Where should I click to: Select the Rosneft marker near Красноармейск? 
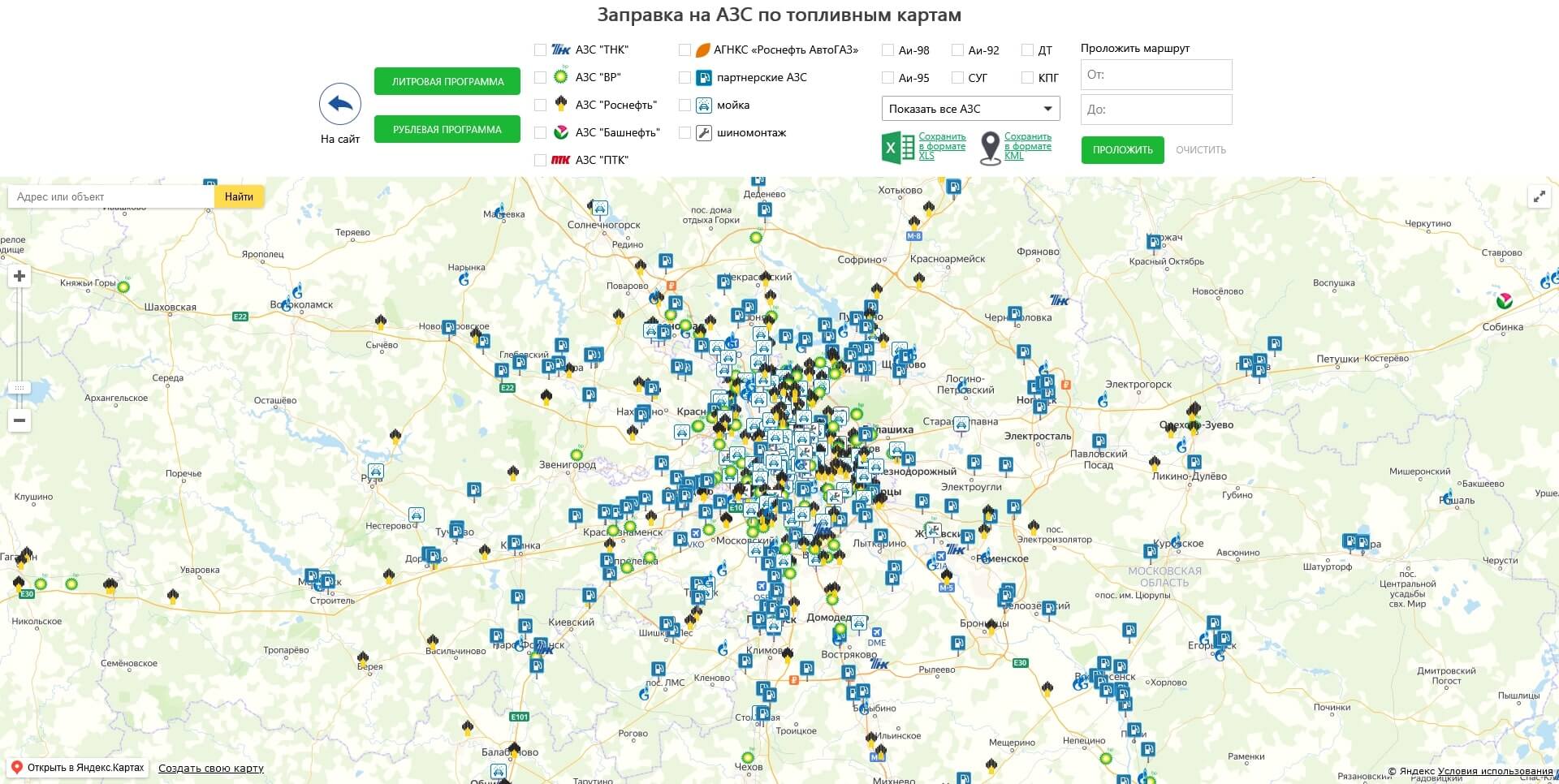coord(918,280)
